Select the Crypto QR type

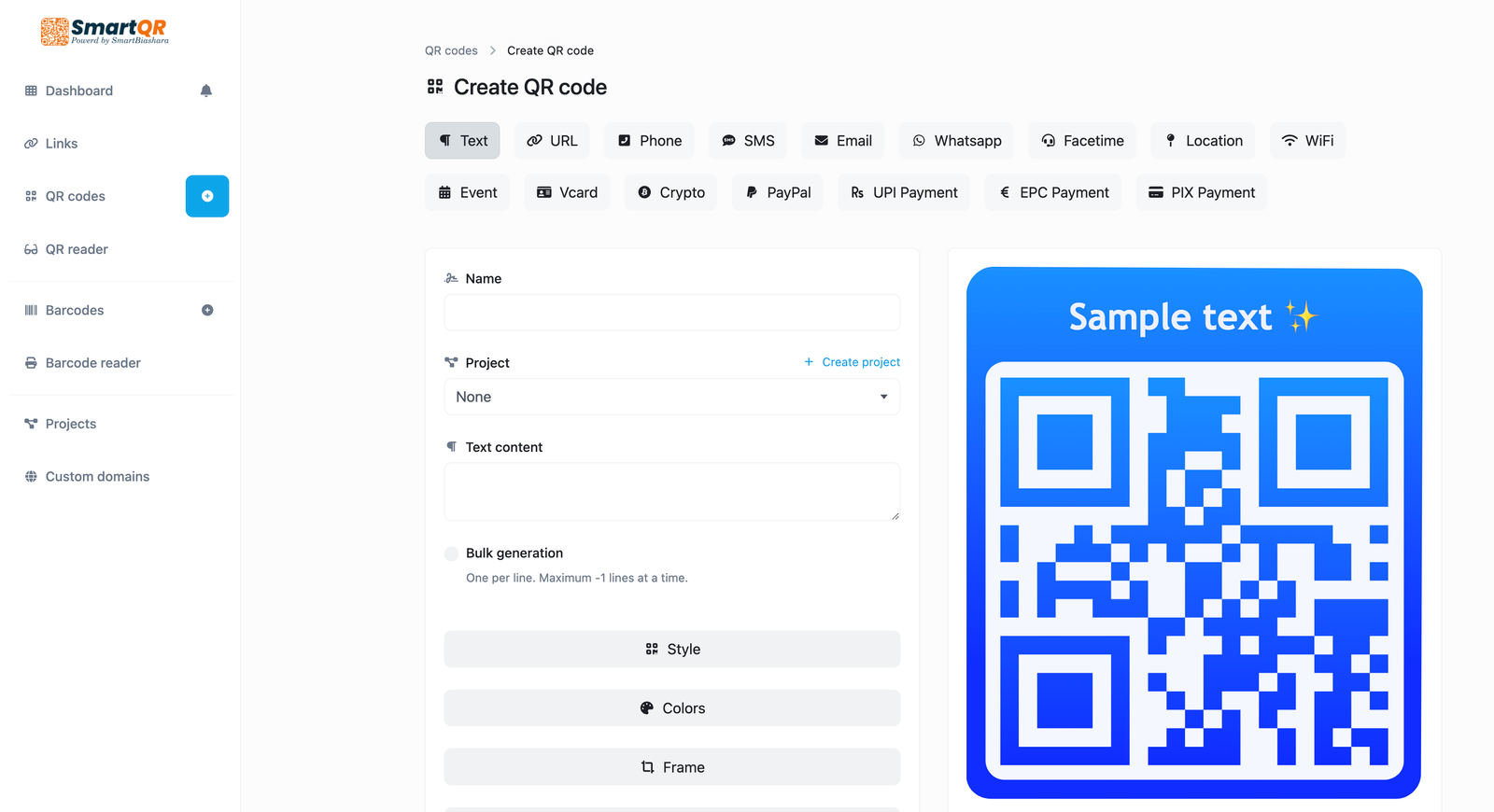tap(670, 192)
